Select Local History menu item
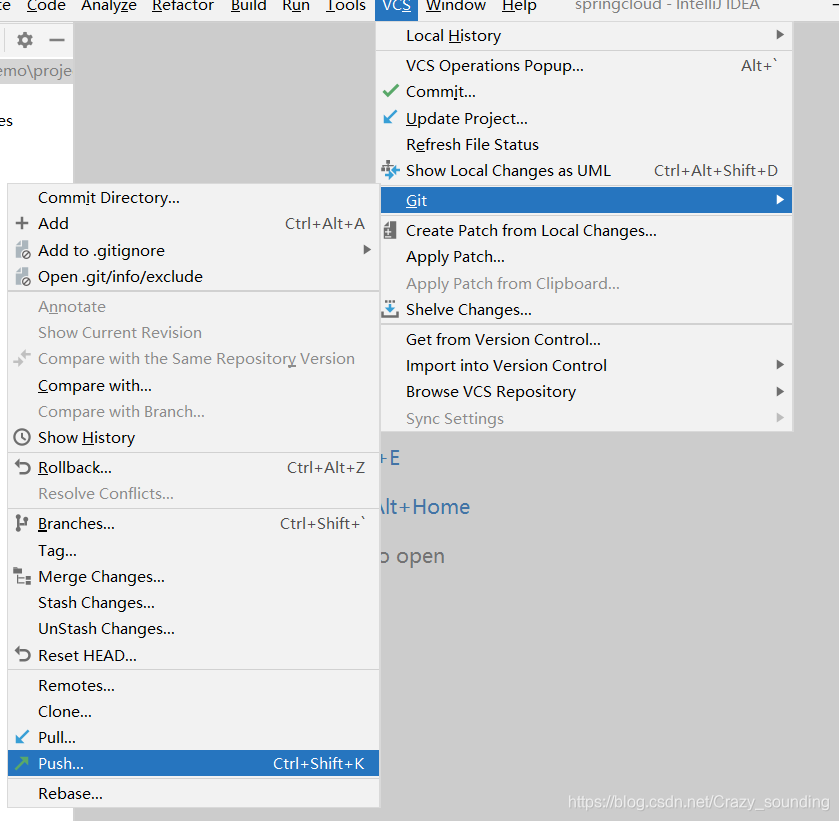 tap(584, 36)
